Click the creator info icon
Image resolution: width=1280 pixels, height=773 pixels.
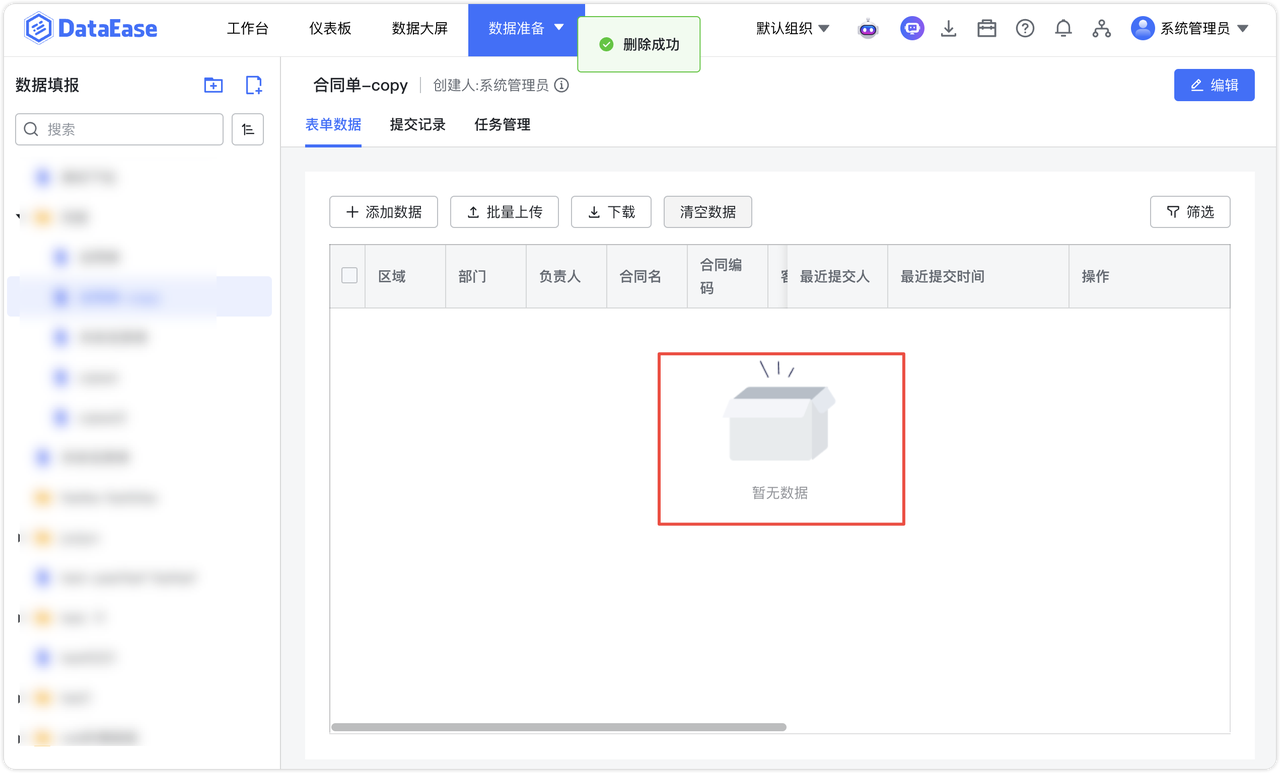562,85
